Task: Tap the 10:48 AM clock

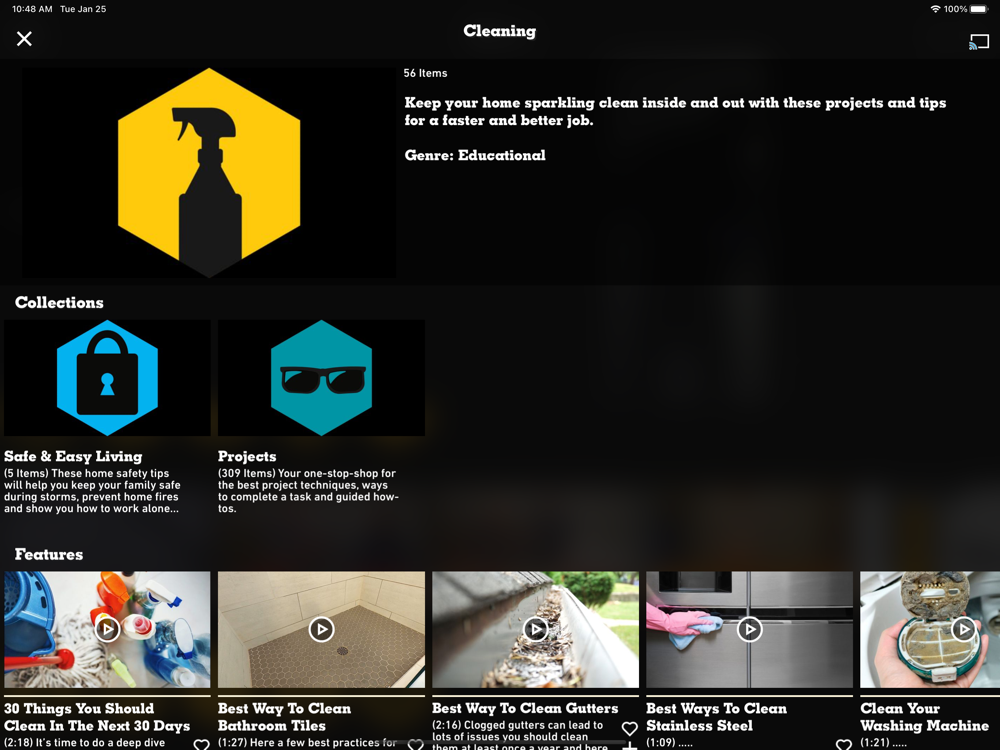Action: click(x=32, y=9)
